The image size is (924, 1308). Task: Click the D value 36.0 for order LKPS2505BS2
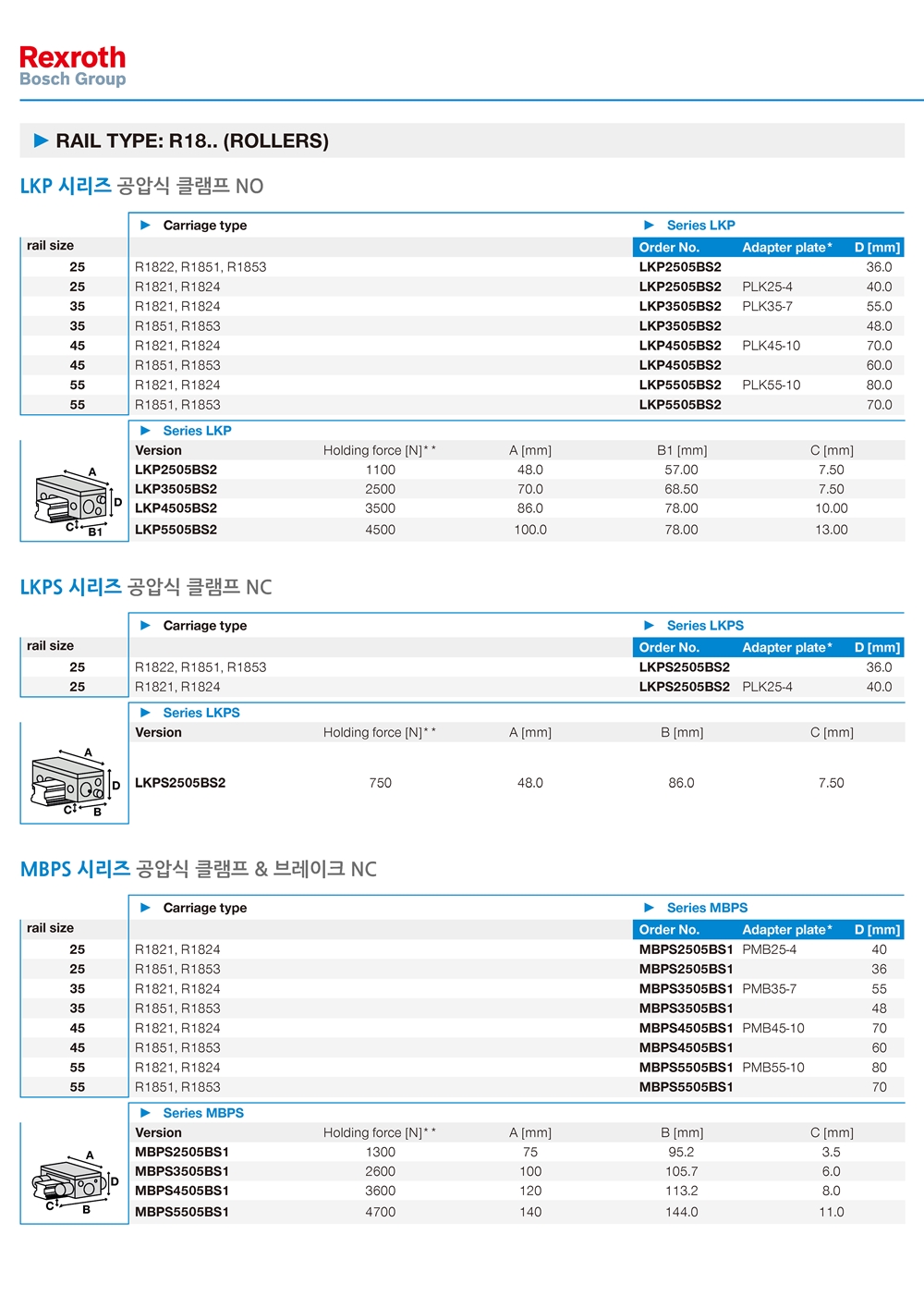pos(879,667)
